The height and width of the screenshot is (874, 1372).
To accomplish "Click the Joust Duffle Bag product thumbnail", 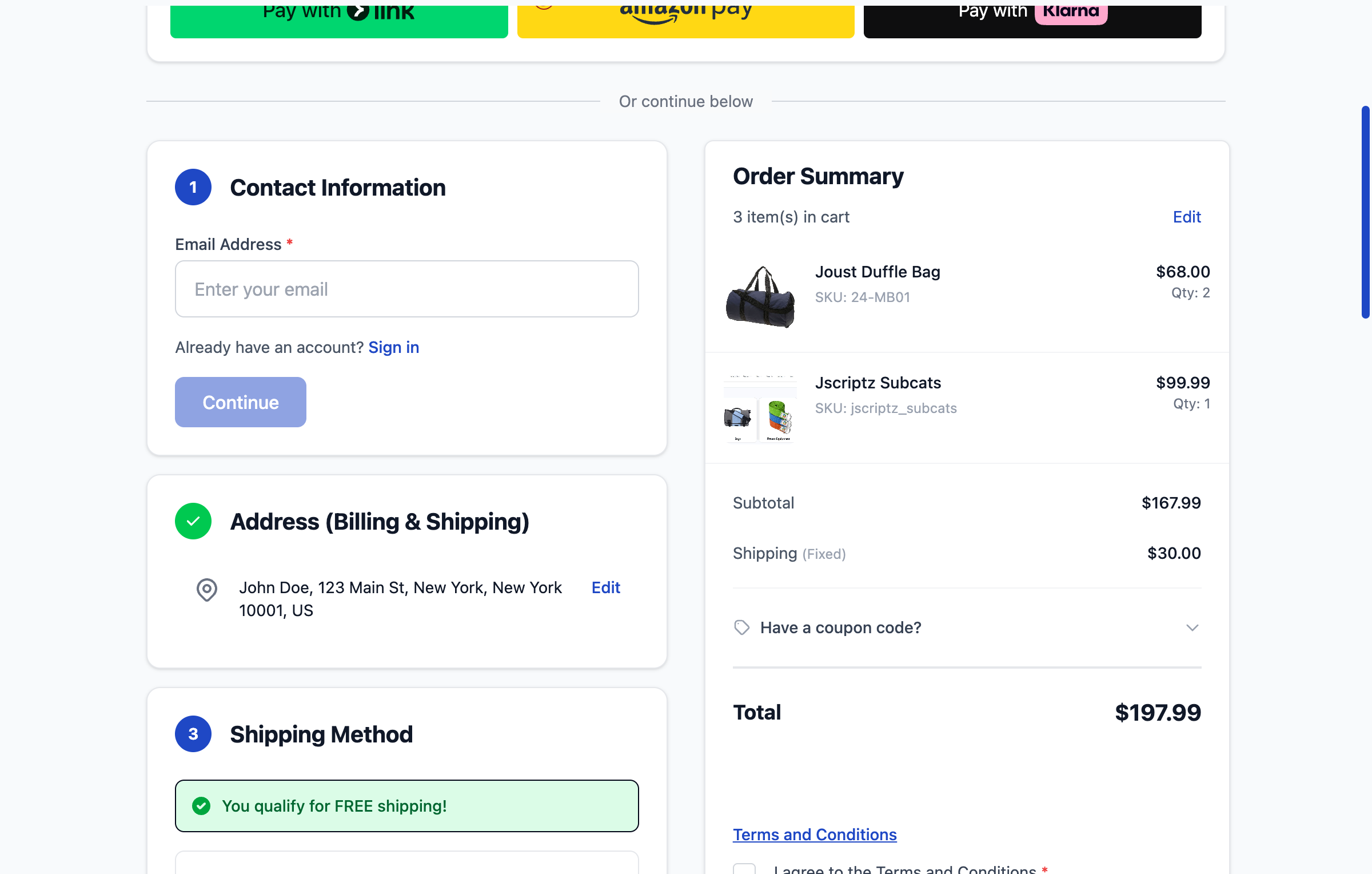I will click(x=760, y=296).
